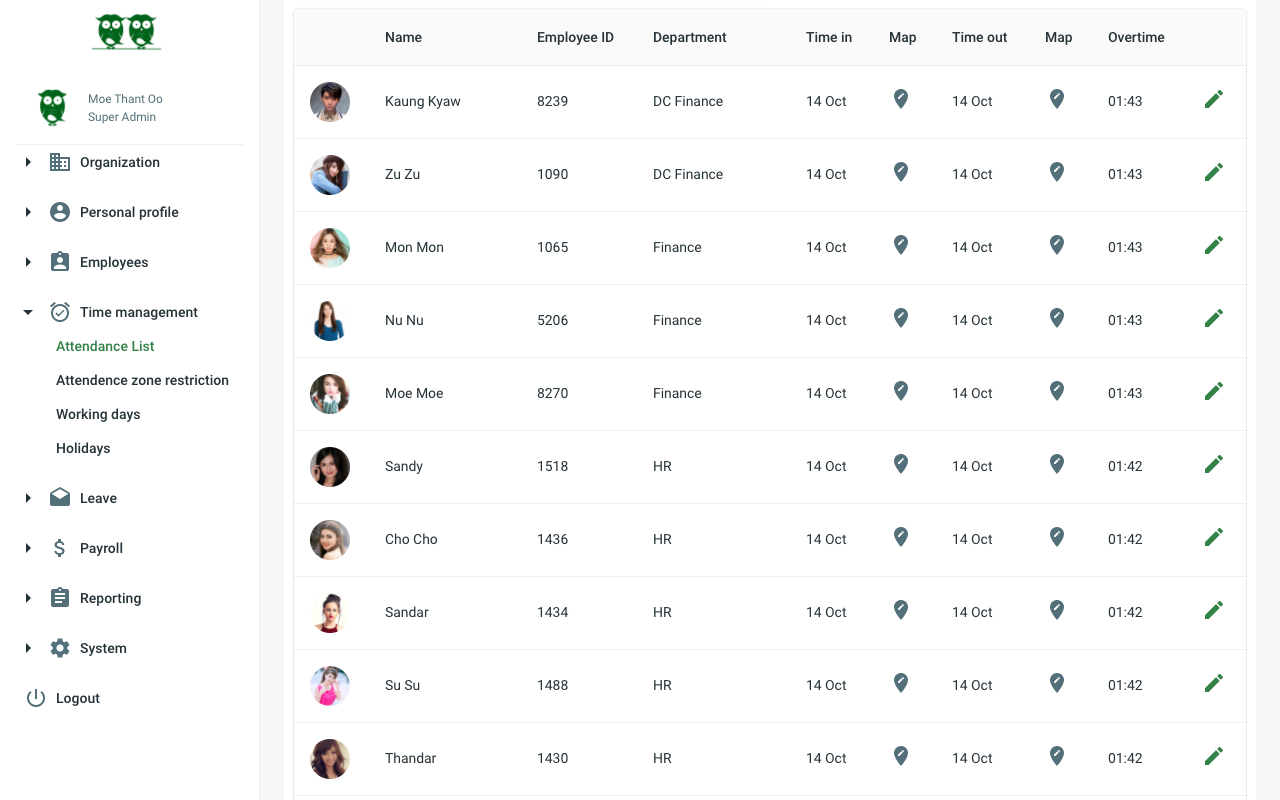The image size is (1280, 800).
Task: Open Attendence zone restriction page
Action: pyautogui.click(x=142, y=380)
